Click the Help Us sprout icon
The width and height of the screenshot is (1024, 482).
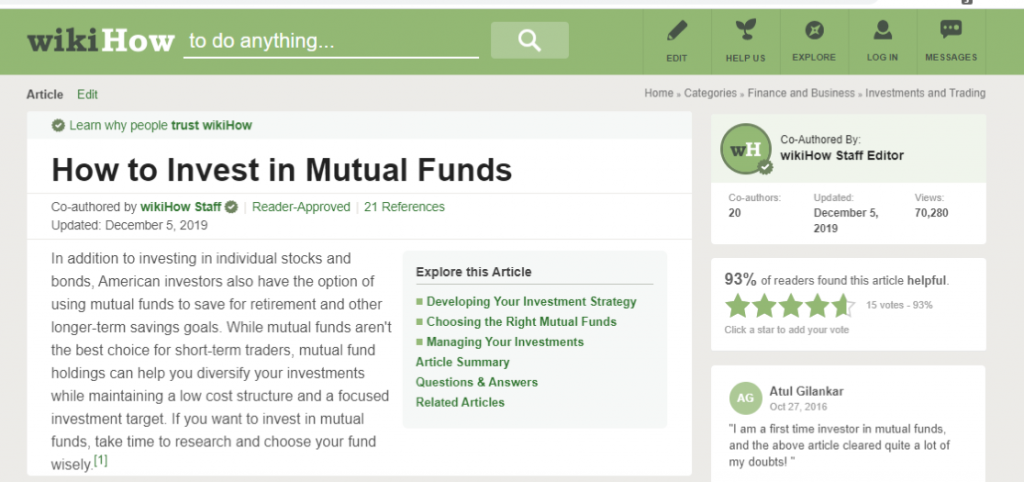(x=745, y=30)
